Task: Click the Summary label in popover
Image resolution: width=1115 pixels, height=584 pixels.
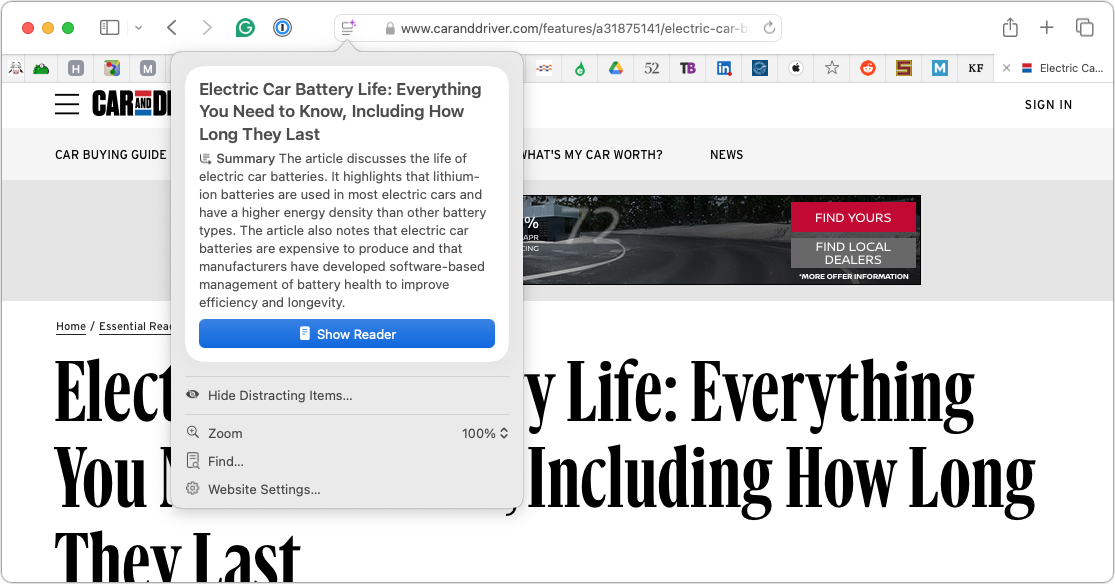Action: [245, 158]
